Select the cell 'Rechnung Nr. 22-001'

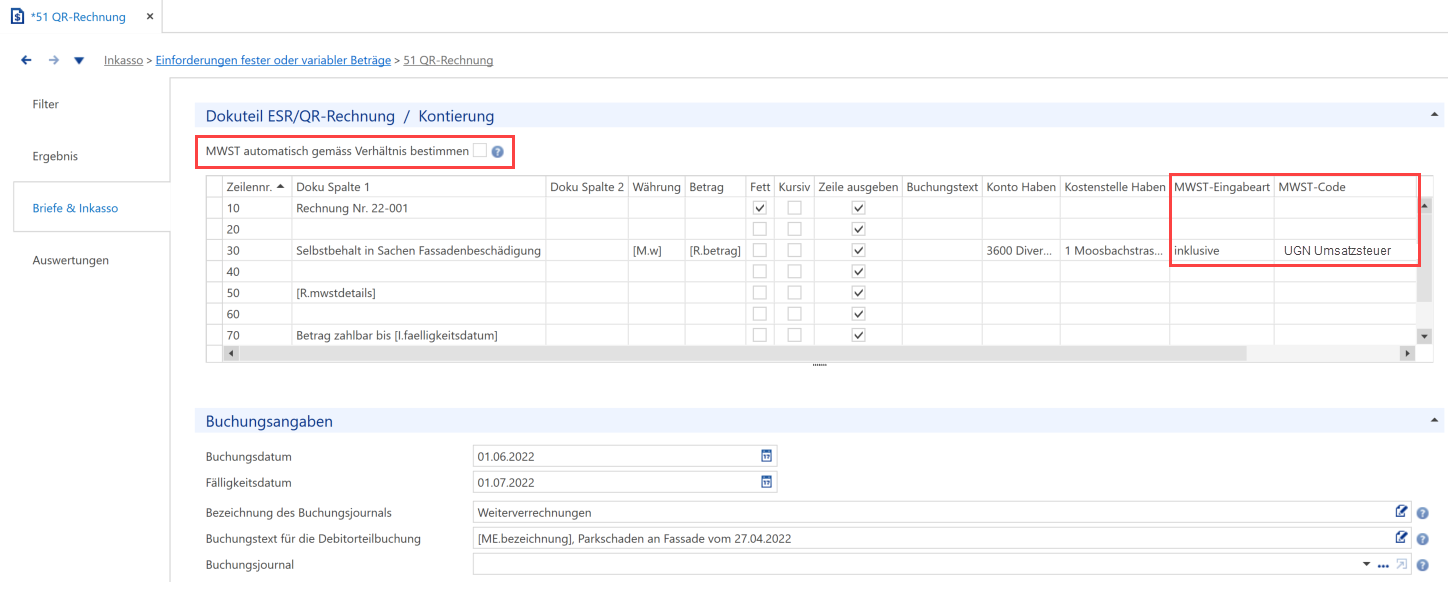[x=419, y=208]
